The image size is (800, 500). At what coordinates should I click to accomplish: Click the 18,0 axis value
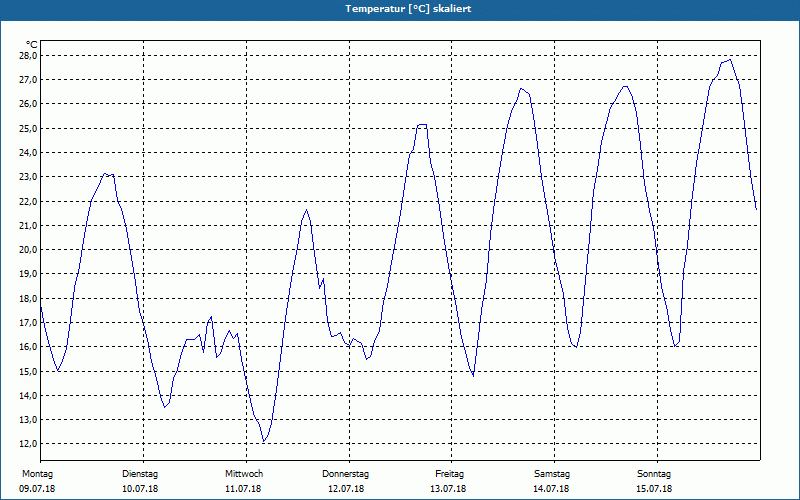tap(29, 298)
